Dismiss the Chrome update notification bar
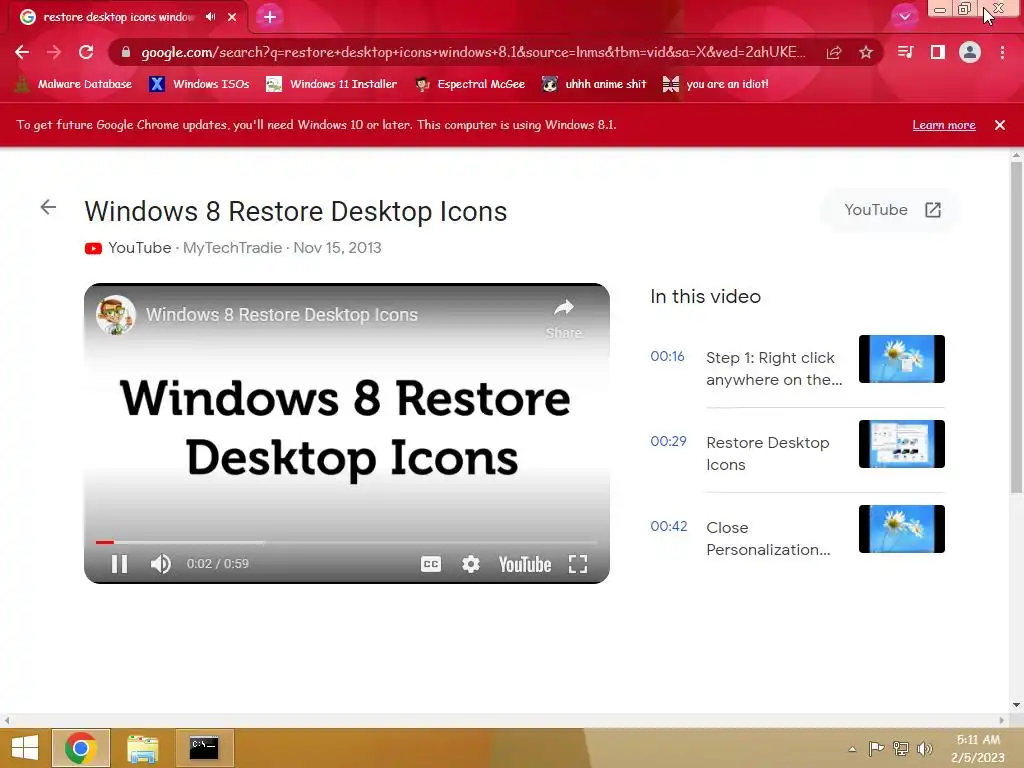This screenshot has height=768, width=1024. coord(1000,125)
